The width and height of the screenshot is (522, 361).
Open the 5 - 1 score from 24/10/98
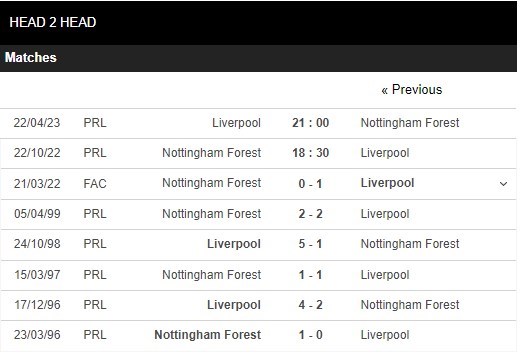pyautogui.click(x=310, y=244)
